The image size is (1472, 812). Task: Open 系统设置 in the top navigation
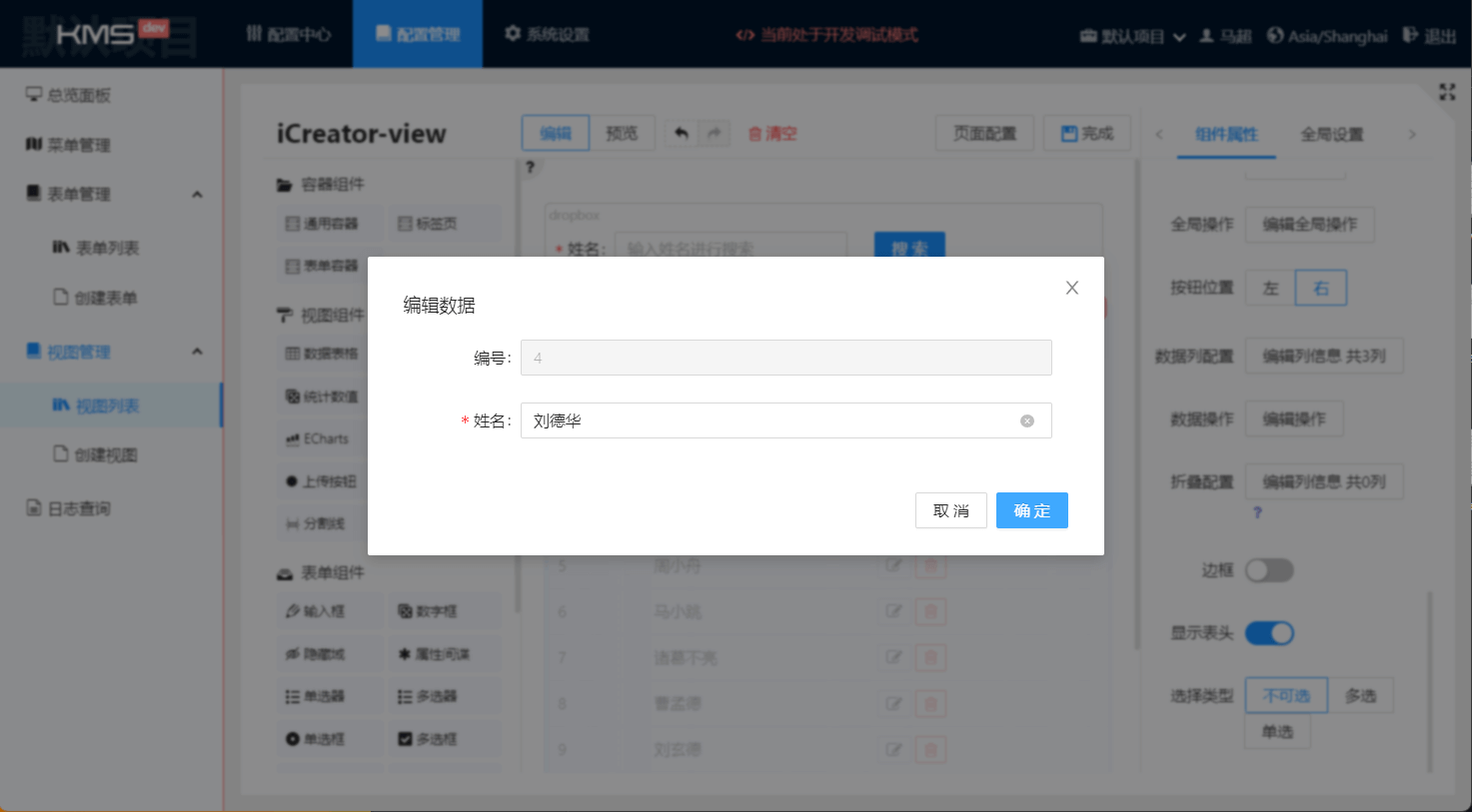tap(547, 35)
